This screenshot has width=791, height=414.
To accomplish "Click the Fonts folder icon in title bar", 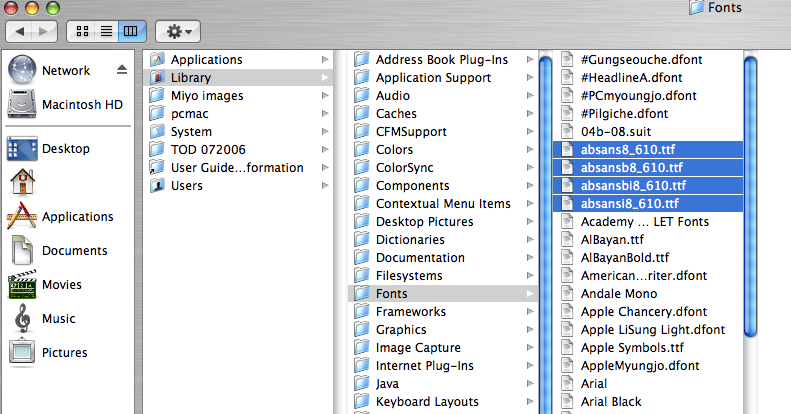I will tap(697, 7).
